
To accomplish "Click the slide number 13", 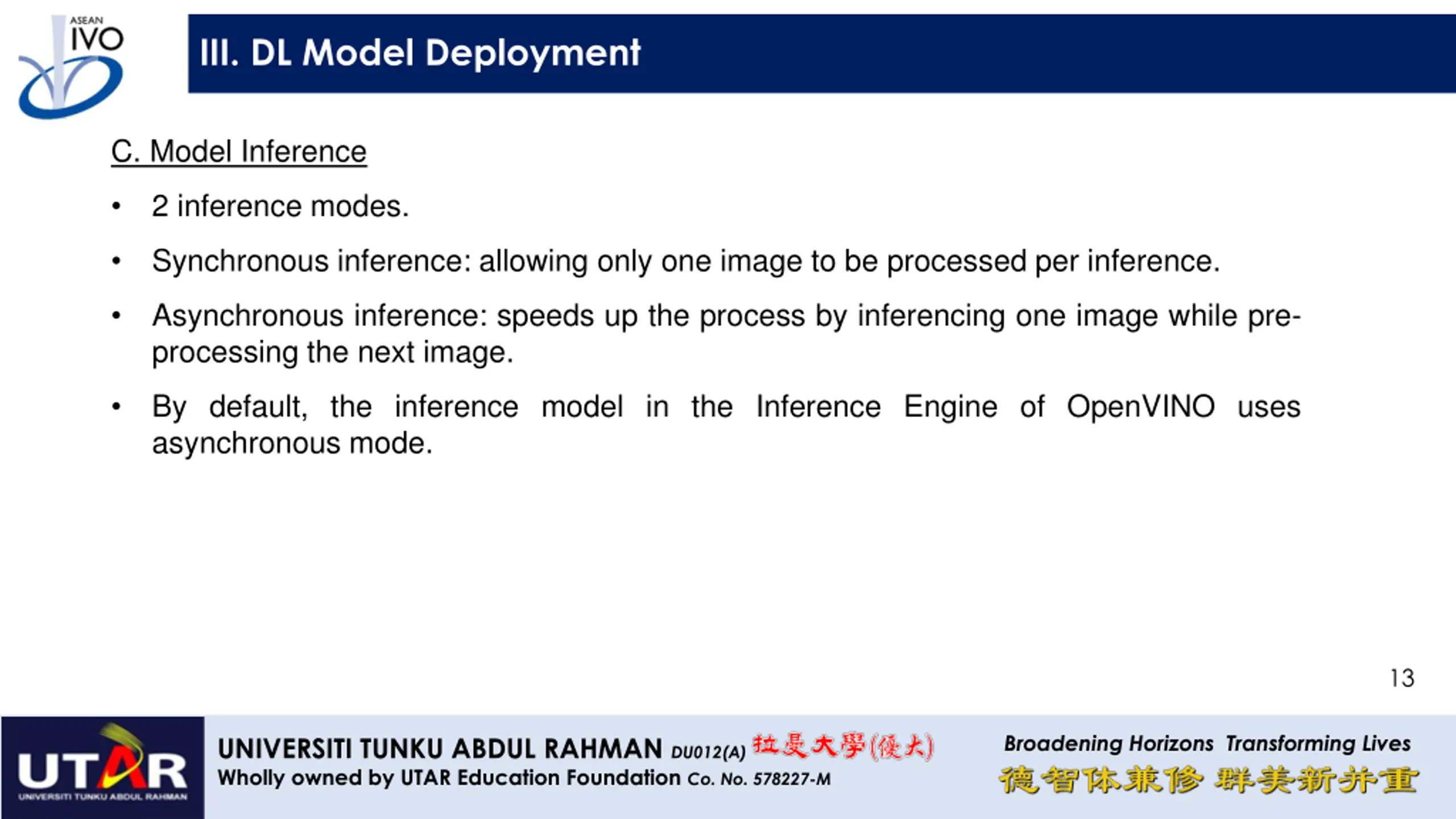I will tap(1403, 679).
